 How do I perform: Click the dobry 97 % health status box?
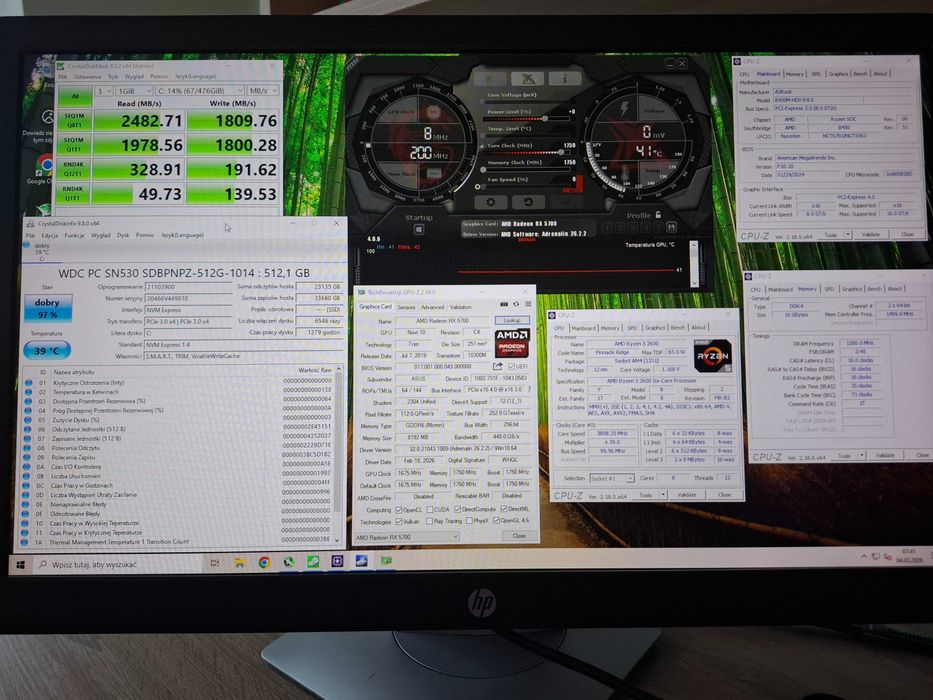click(48, 308)
